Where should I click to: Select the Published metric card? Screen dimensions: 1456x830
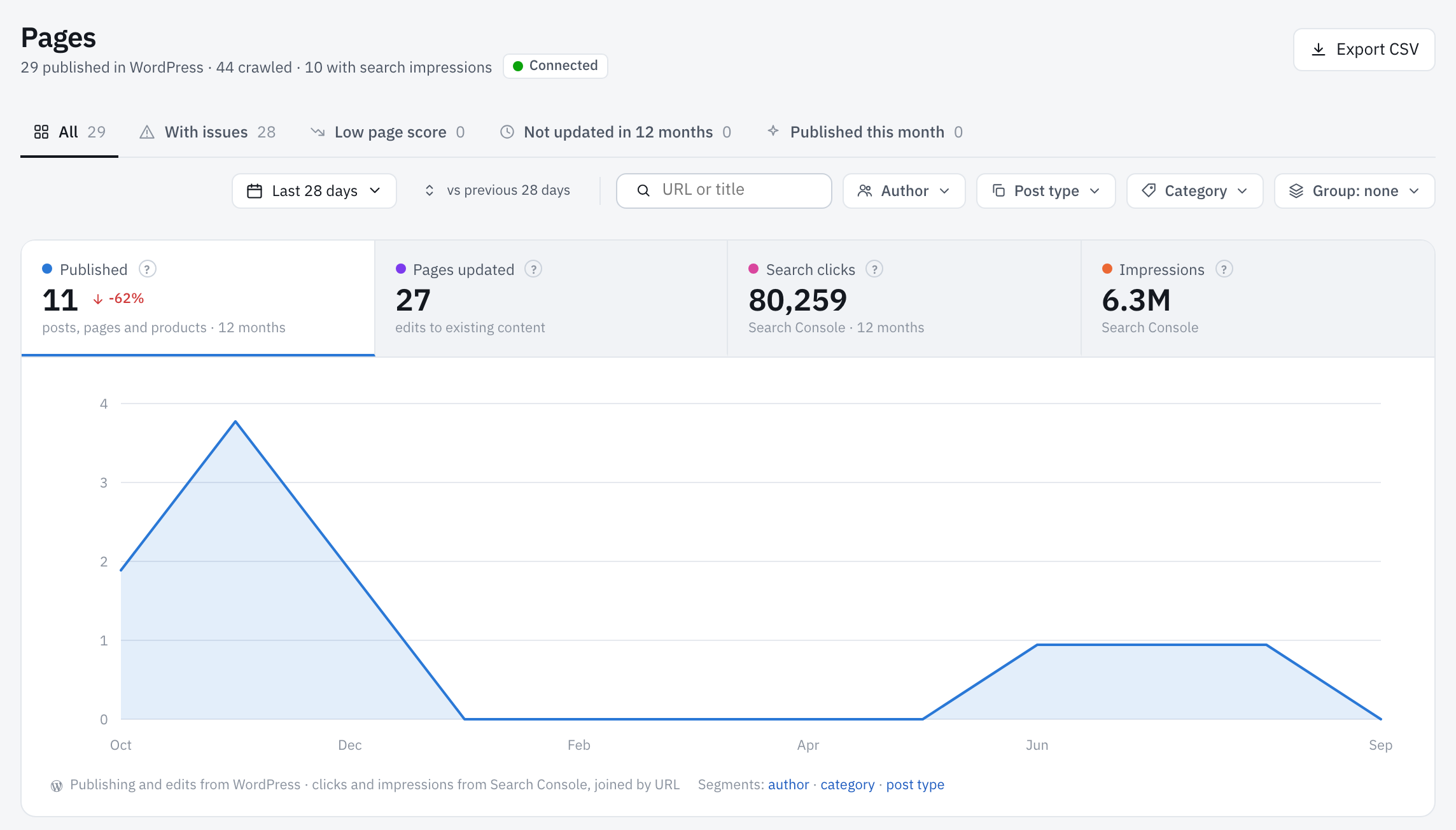[x=198, y=299]
